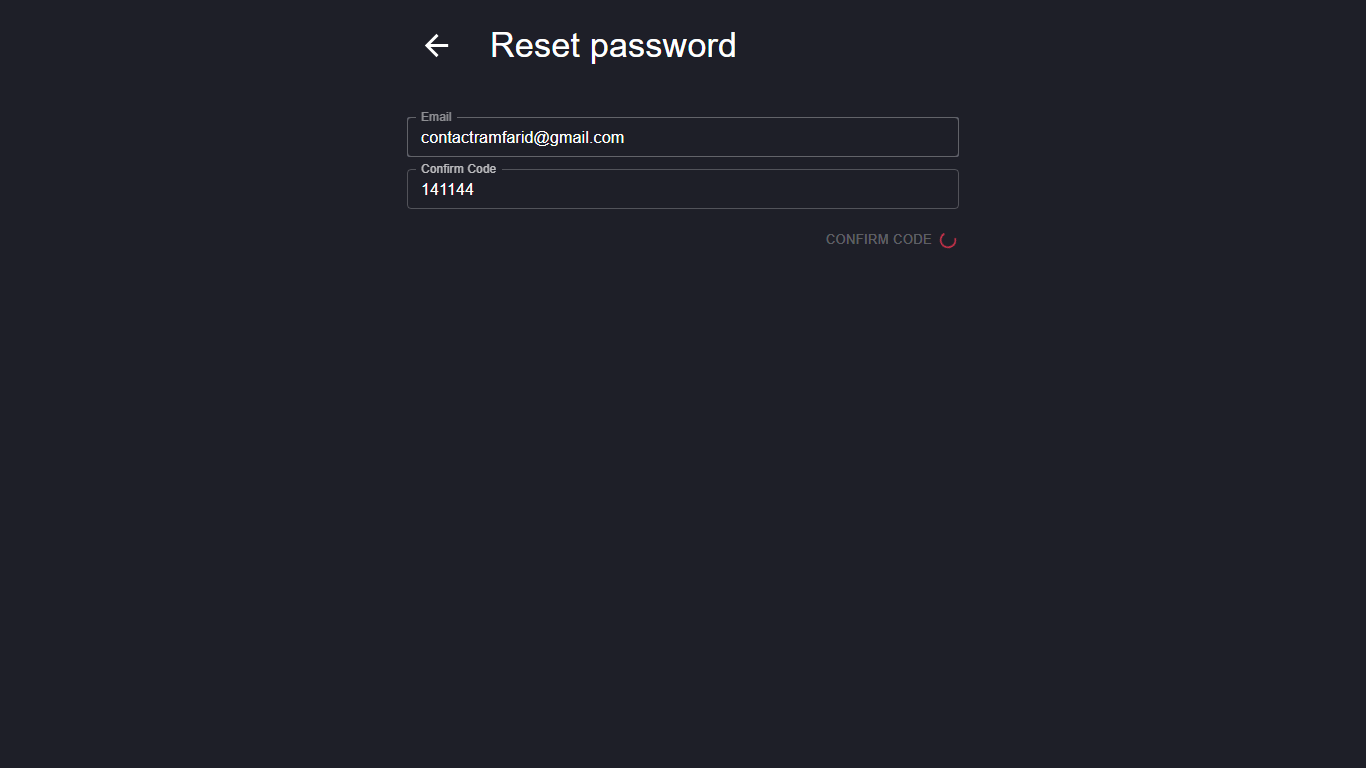The width and height of the screenshot is (1366, 768).
Task: Click the "@" symbol in the email
Action: pos(542,138)
